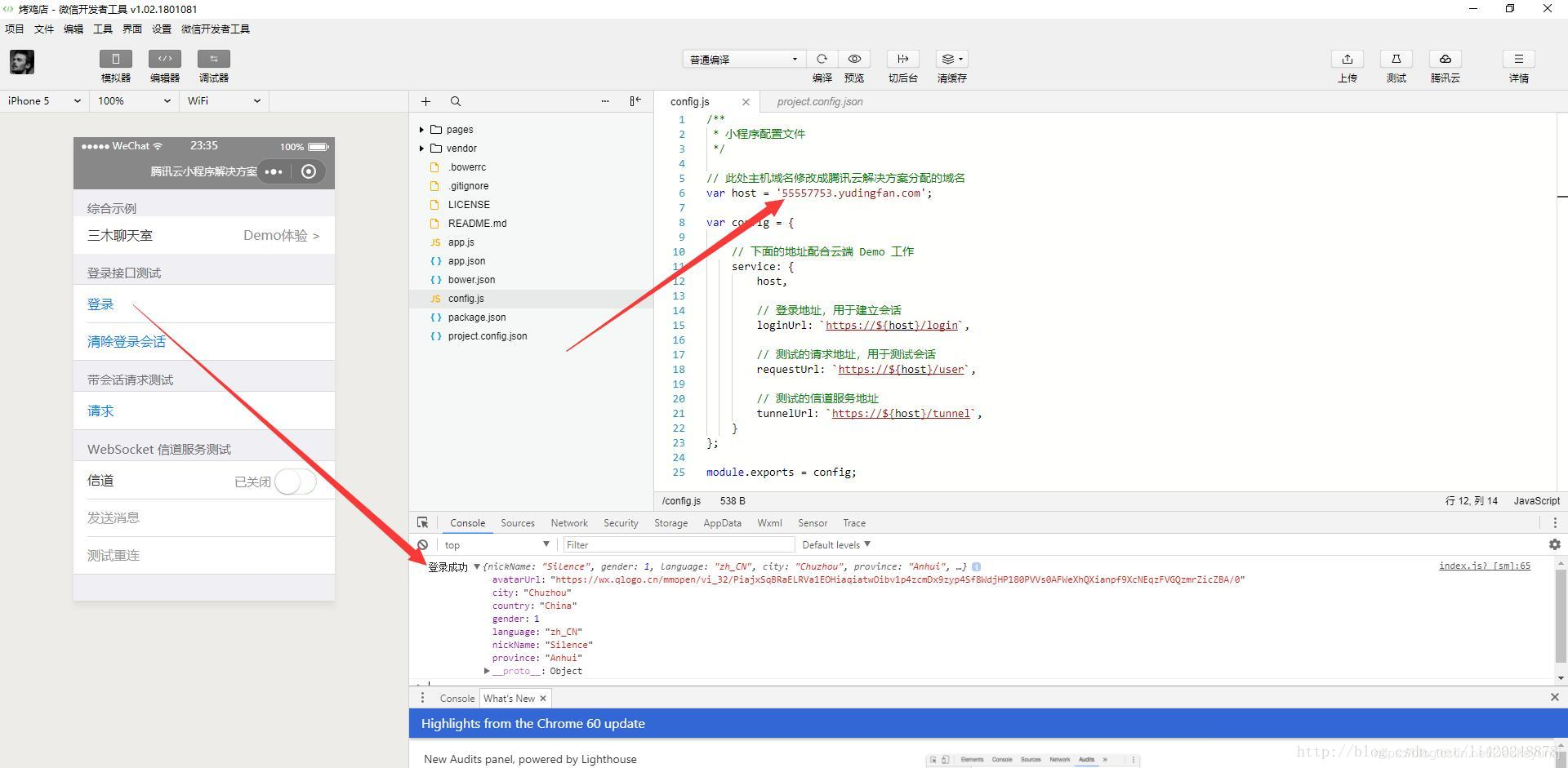Tap the mini program capsule close circle

pyautogui.click(x=309, y=171)
